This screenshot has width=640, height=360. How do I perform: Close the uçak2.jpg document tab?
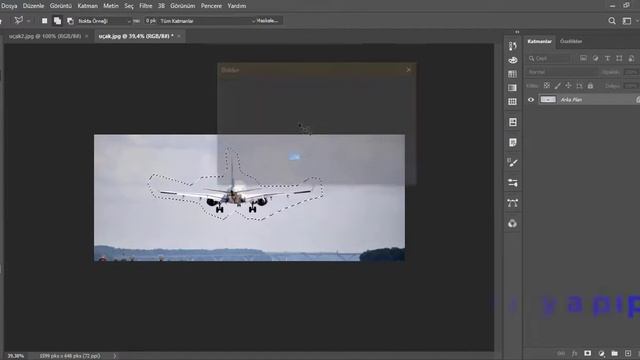(x=87, y=36)
